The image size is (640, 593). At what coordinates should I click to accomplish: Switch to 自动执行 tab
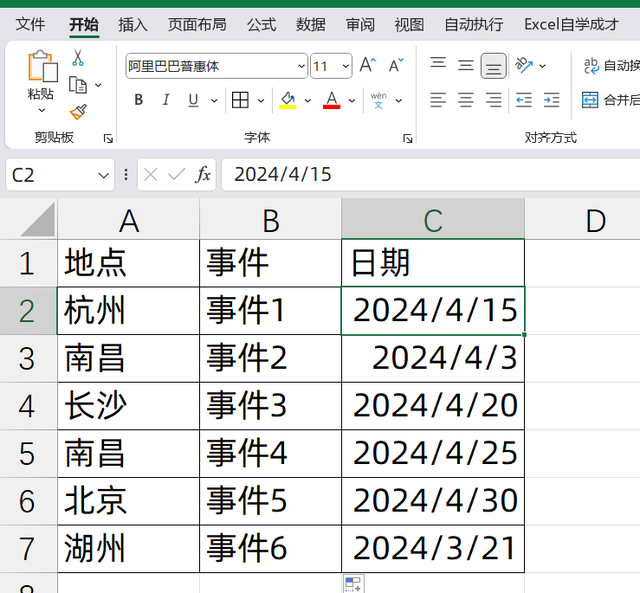(474, 24)
